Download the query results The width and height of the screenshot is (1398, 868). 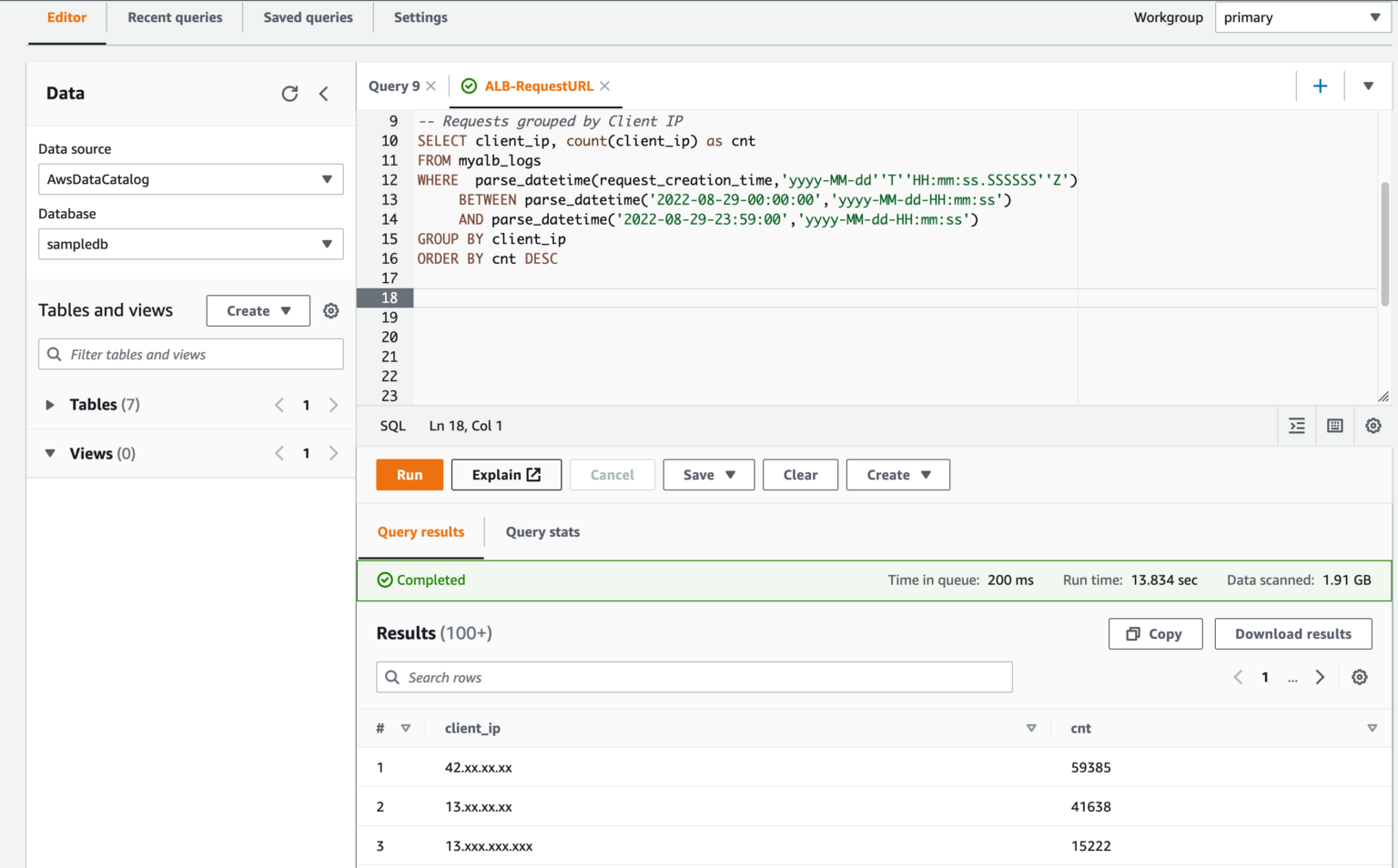click(x=1292, y=633)
